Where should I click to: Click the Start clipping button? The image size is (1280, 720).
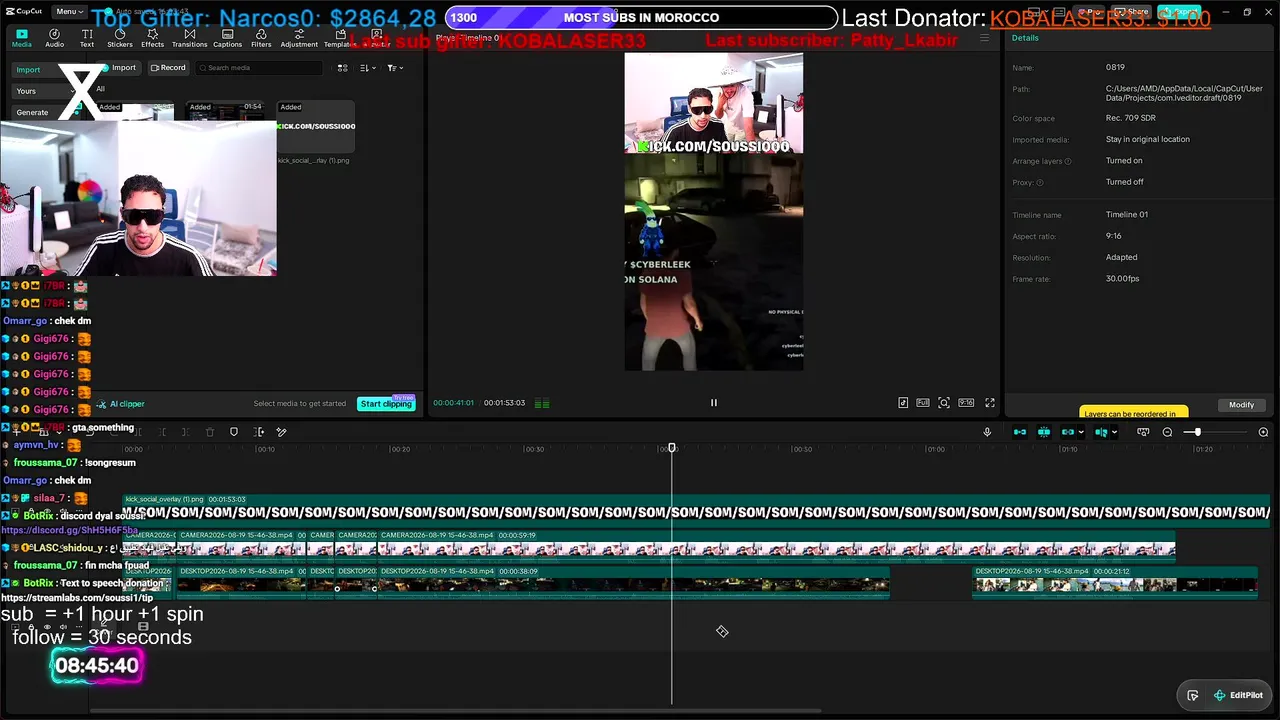tap(386, 404)
